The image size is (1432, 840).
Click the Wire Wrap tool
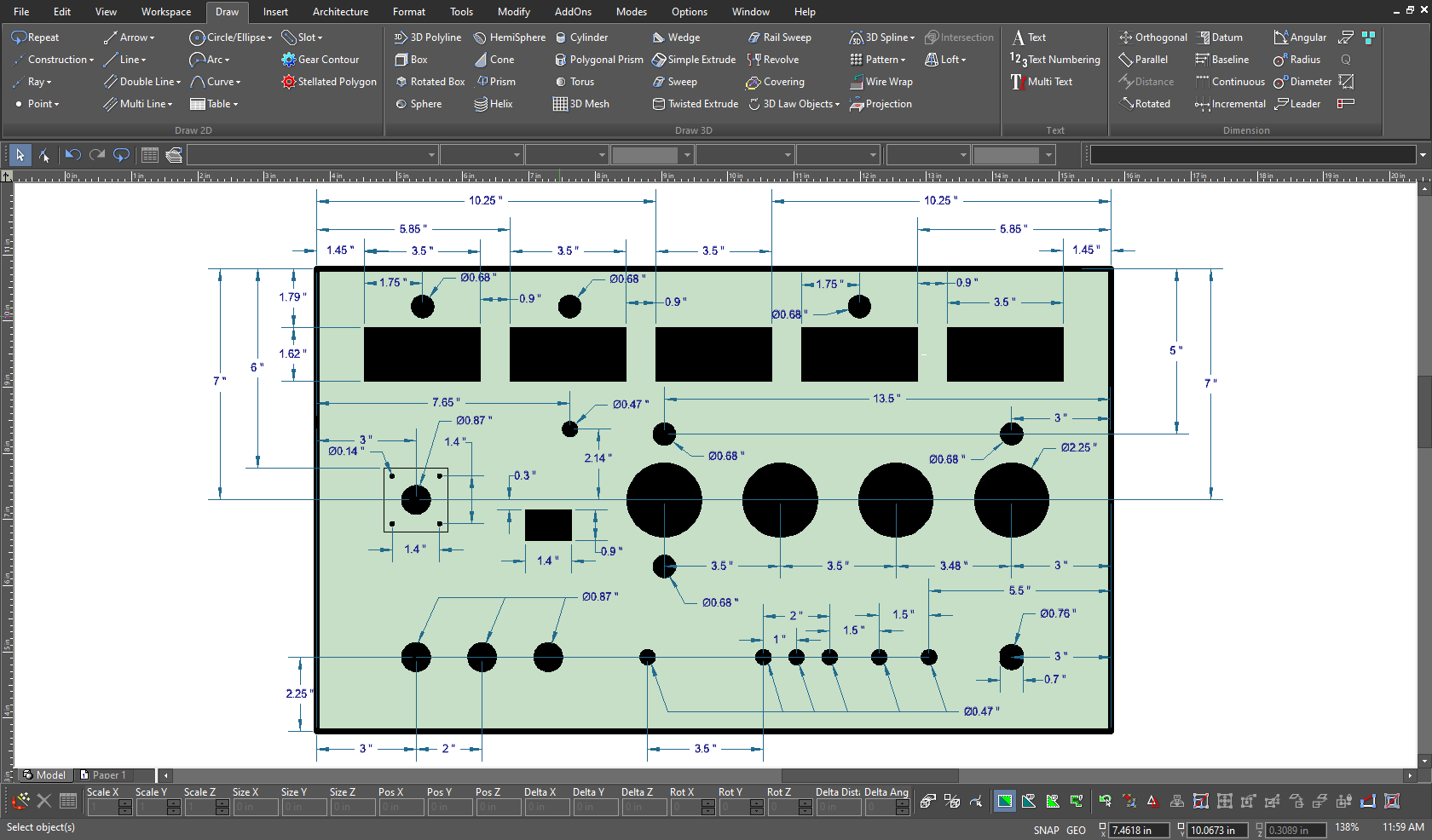click(x=881, y=81)
